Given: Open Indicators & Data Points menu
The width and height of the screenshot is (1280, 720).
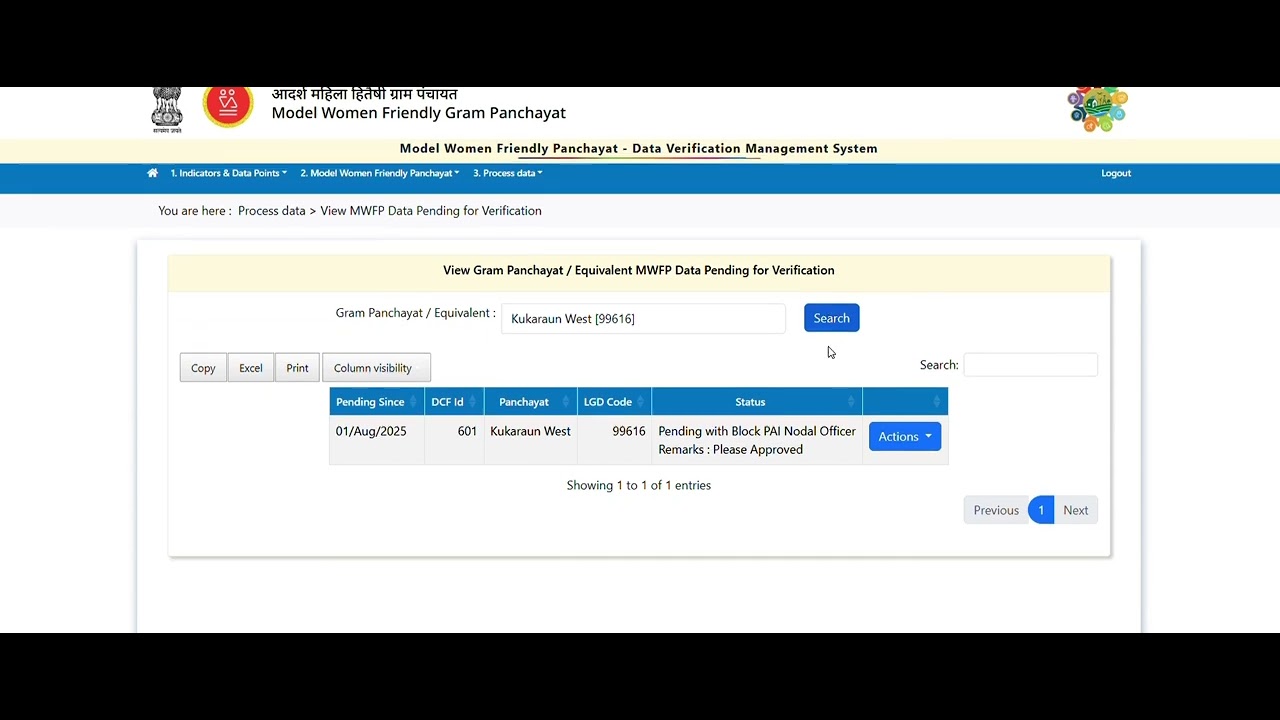Looking at the screenshot, I should click(228, 173).
